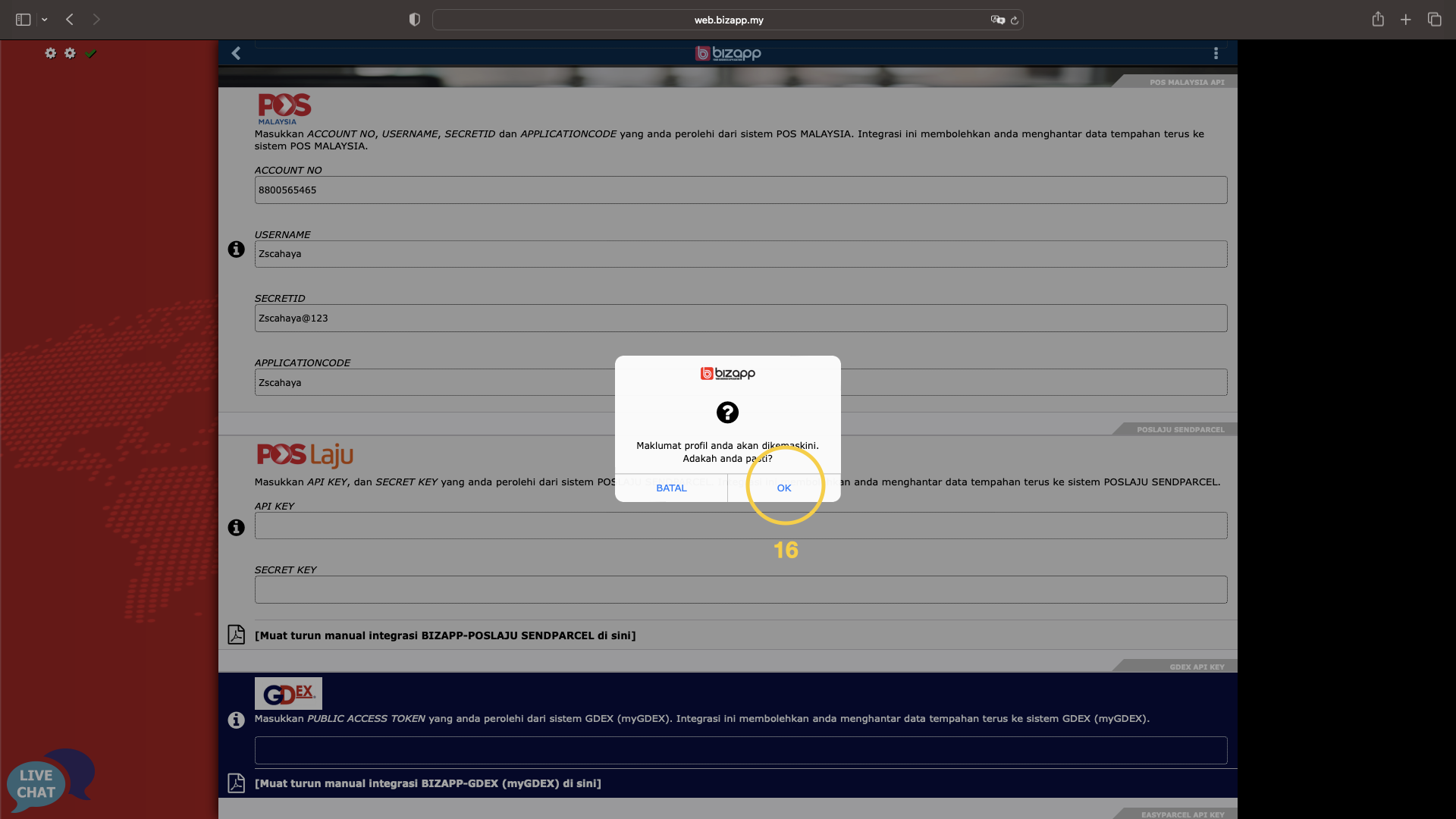Open the LIVE CHAT bubble
The width and height of the screenshot is (1456, 819).
click(x=50, y=781)
